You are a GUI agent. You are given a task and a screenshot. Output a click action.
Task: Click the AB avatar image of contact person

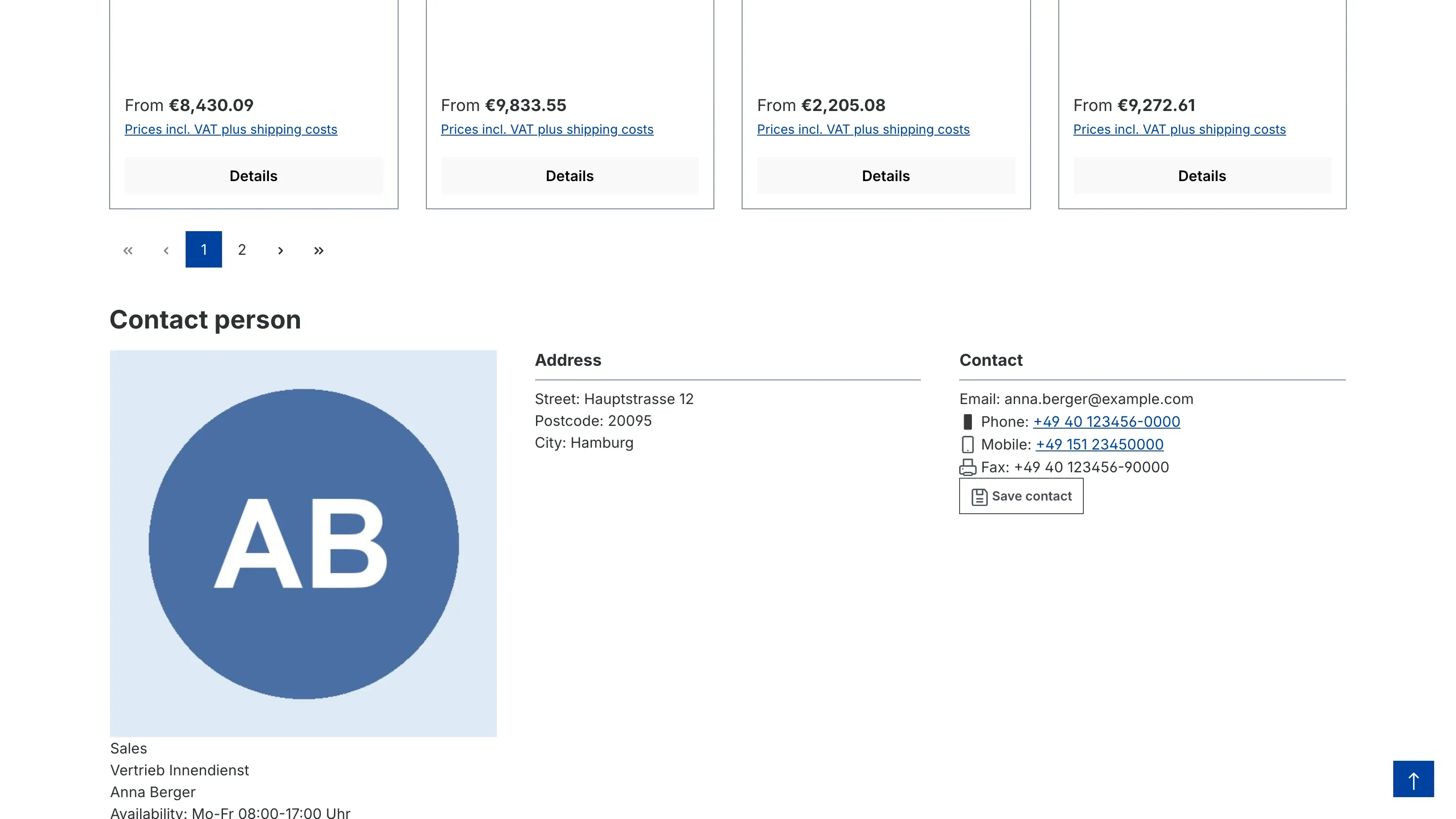point(303,544)
